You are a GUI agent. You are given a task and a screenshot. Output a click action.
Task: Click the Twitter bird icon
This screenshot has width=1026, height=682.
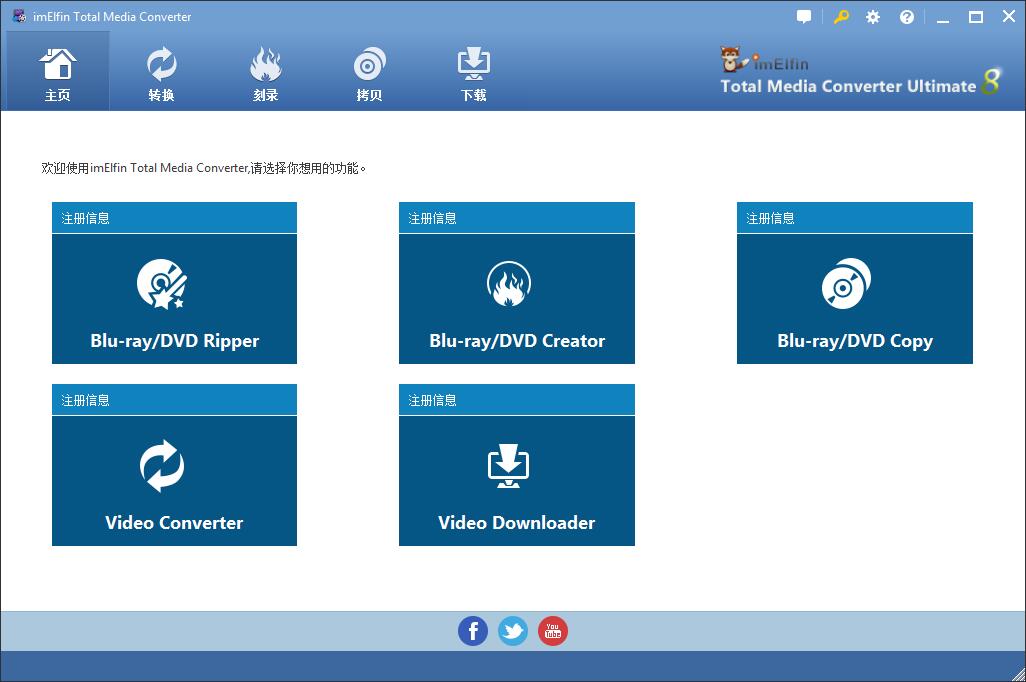tap(513, 631)
